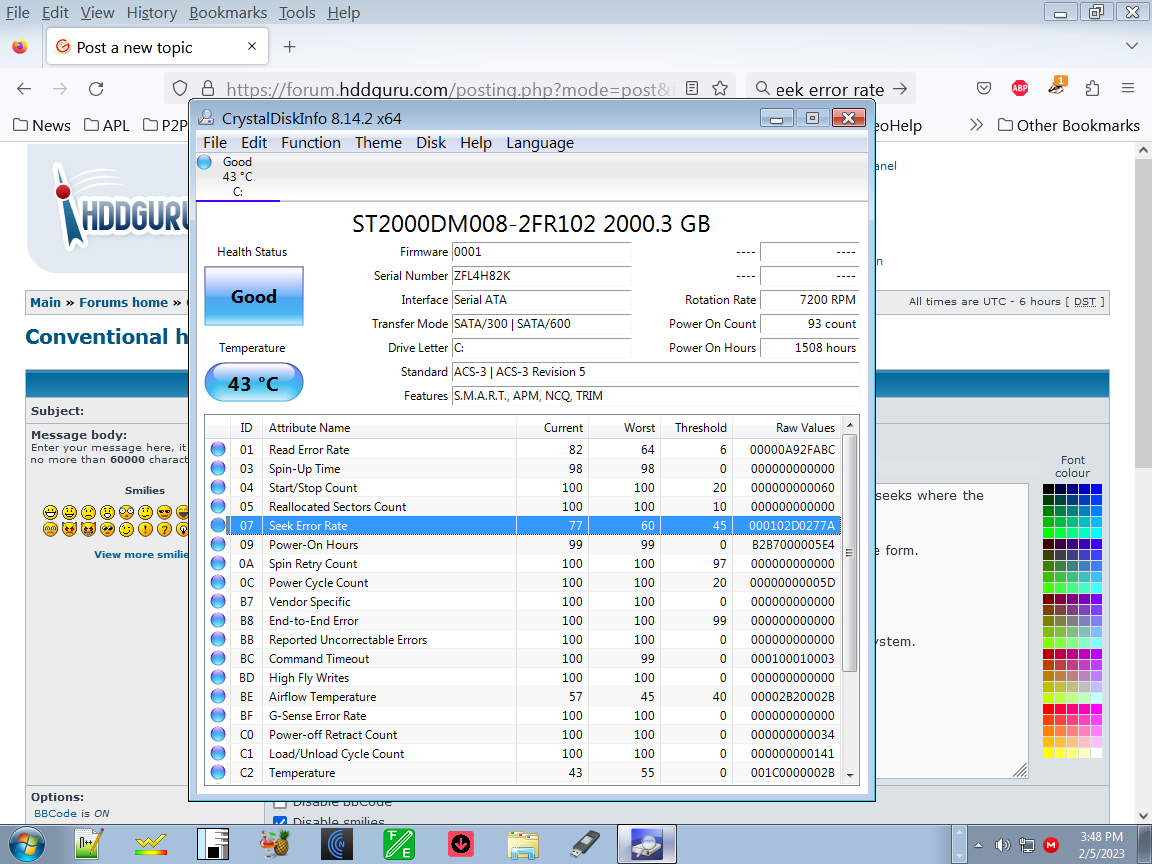This screenshot has width=1152, height=864.
Task: Open the USB drive taskbar icon
Action: [x=585, y=844]
